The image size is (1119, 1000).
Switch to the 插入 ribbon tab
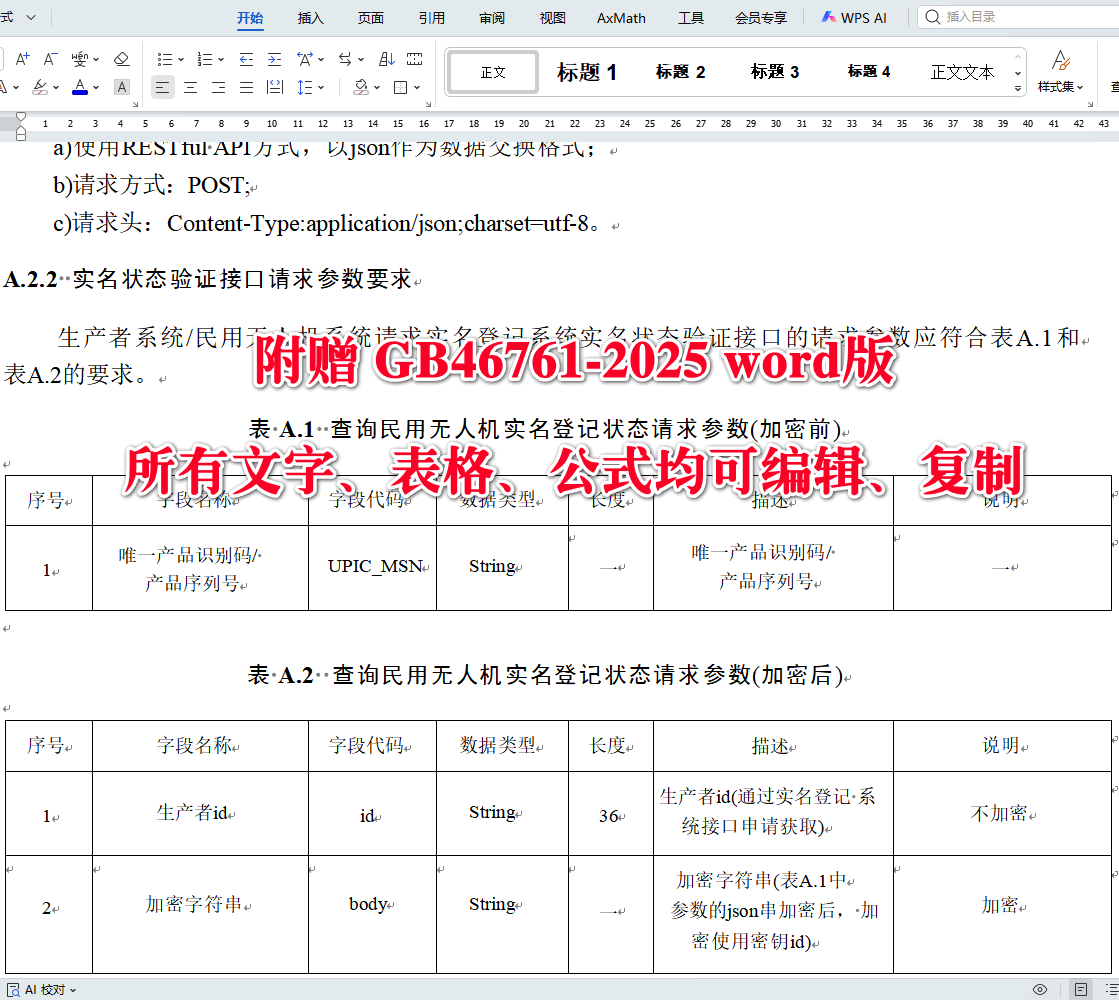coord(310,17)
